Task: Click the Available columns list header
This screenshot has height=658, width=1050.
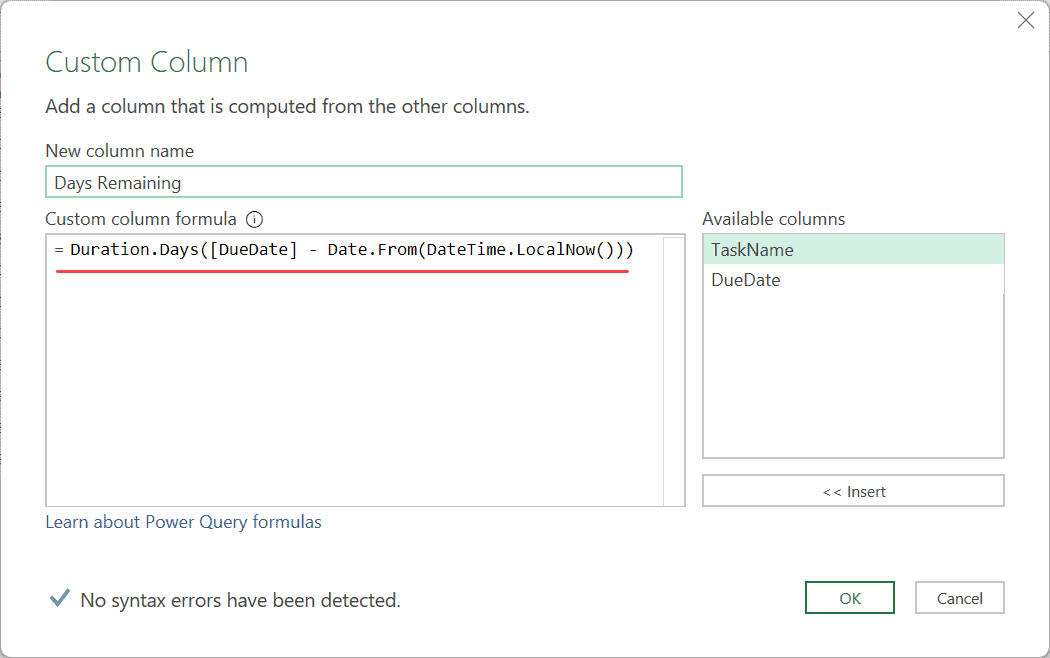Action: click(x=773, y=218)
